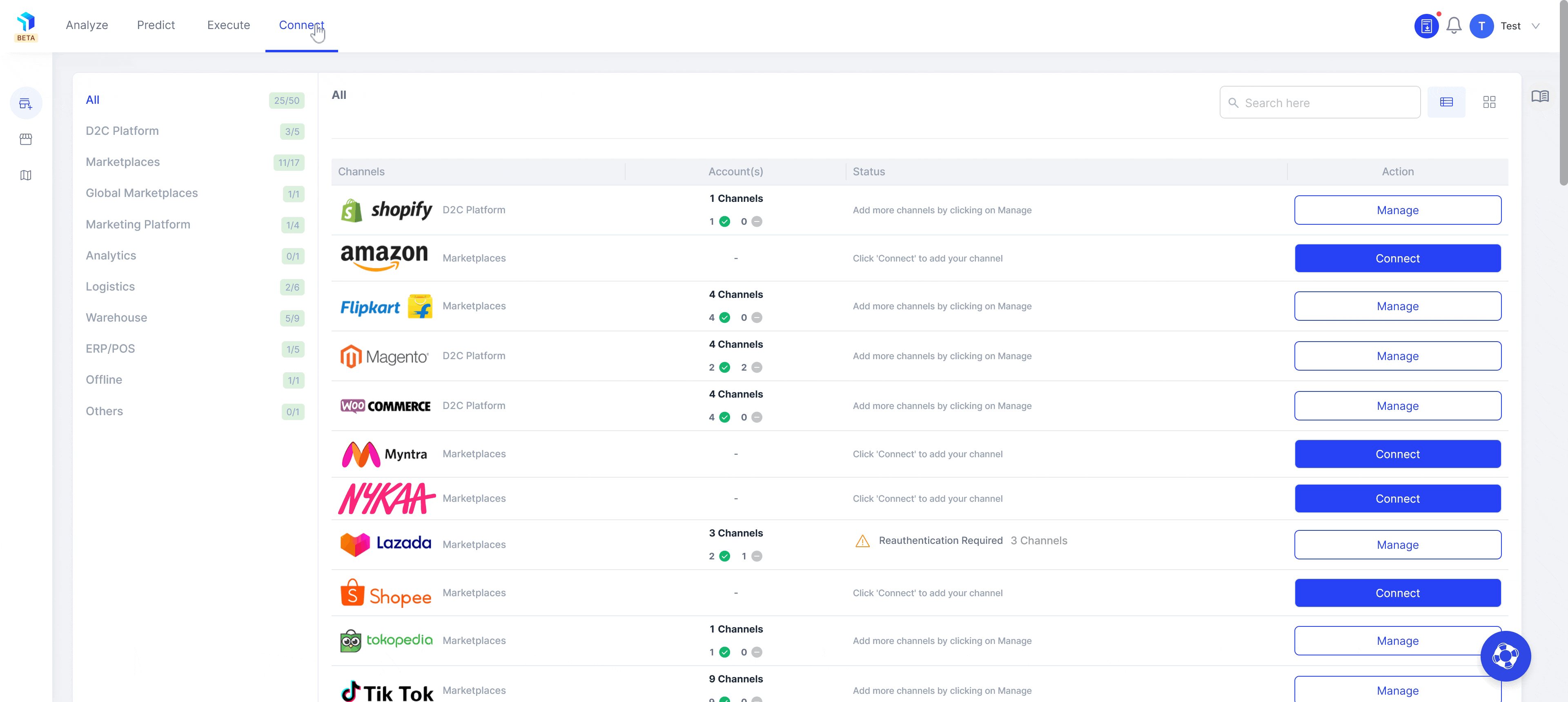
Task: Click Connect for Amazon
Action: pyautogui.click(x=1397, y=258)
